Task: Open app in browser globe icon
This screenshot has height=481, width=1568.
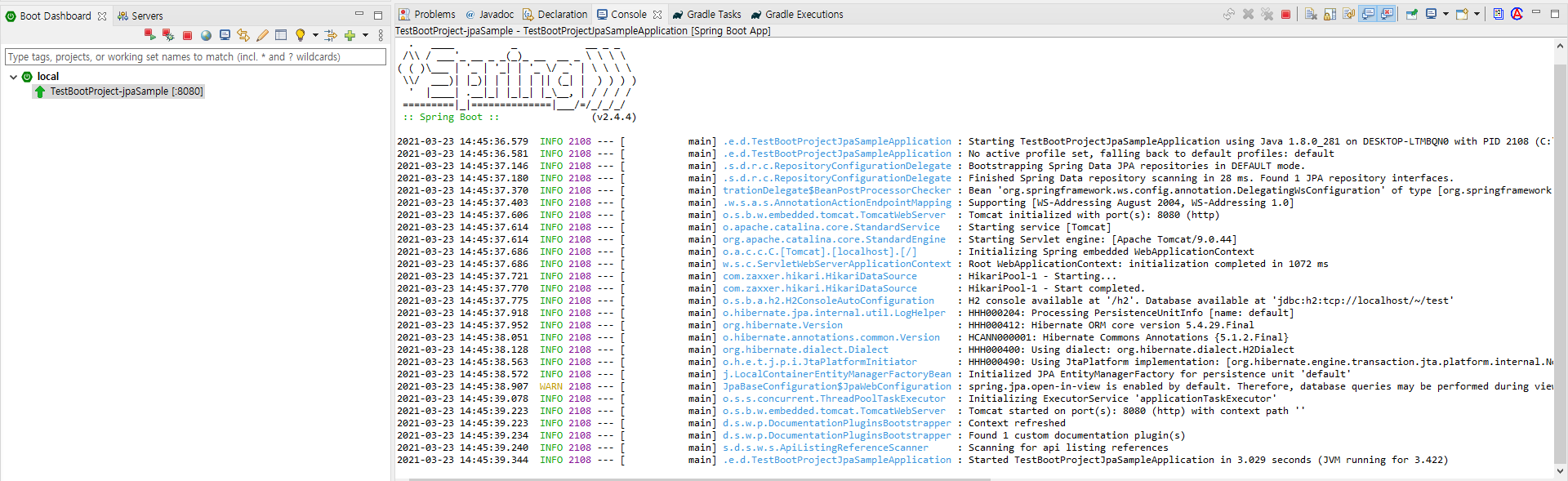Action: (206, 35)
